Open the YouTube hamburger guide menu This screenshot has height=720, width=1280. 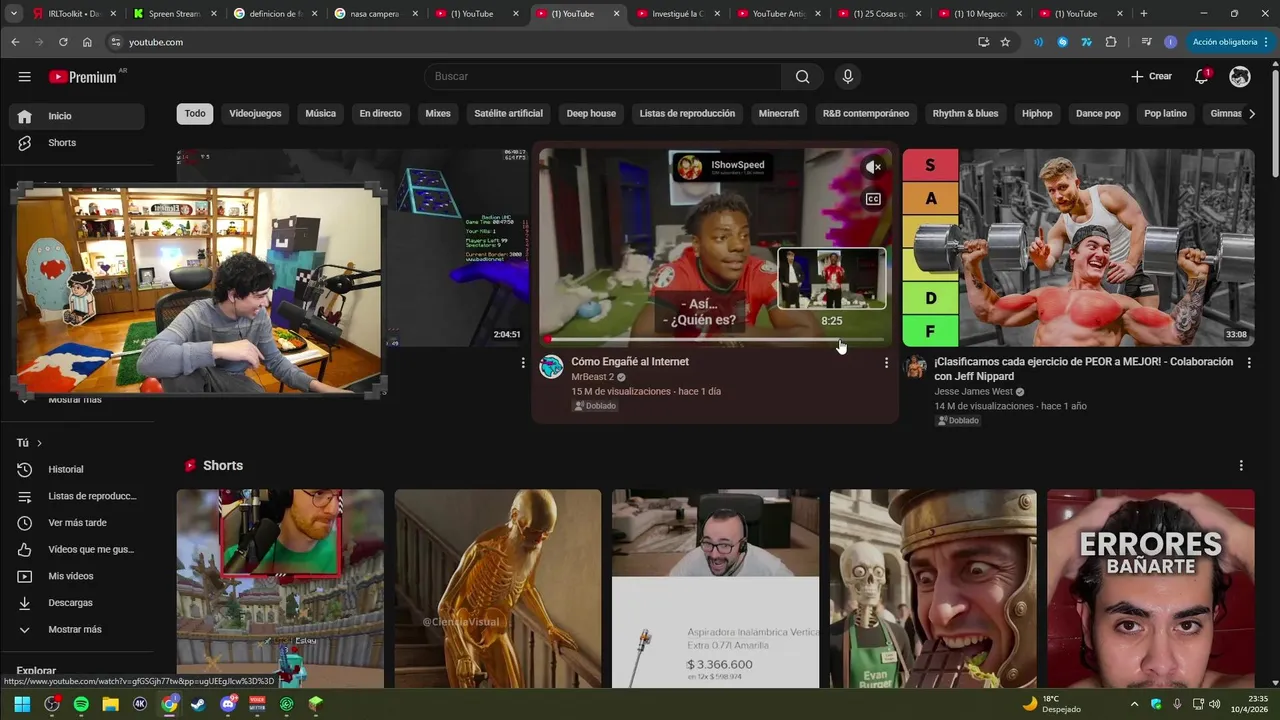pyautogui.click(x=24, y=77)
